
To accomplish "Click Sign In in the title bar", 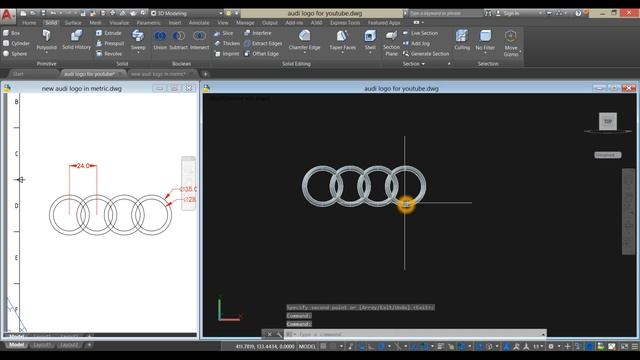I will pos(511,13).
